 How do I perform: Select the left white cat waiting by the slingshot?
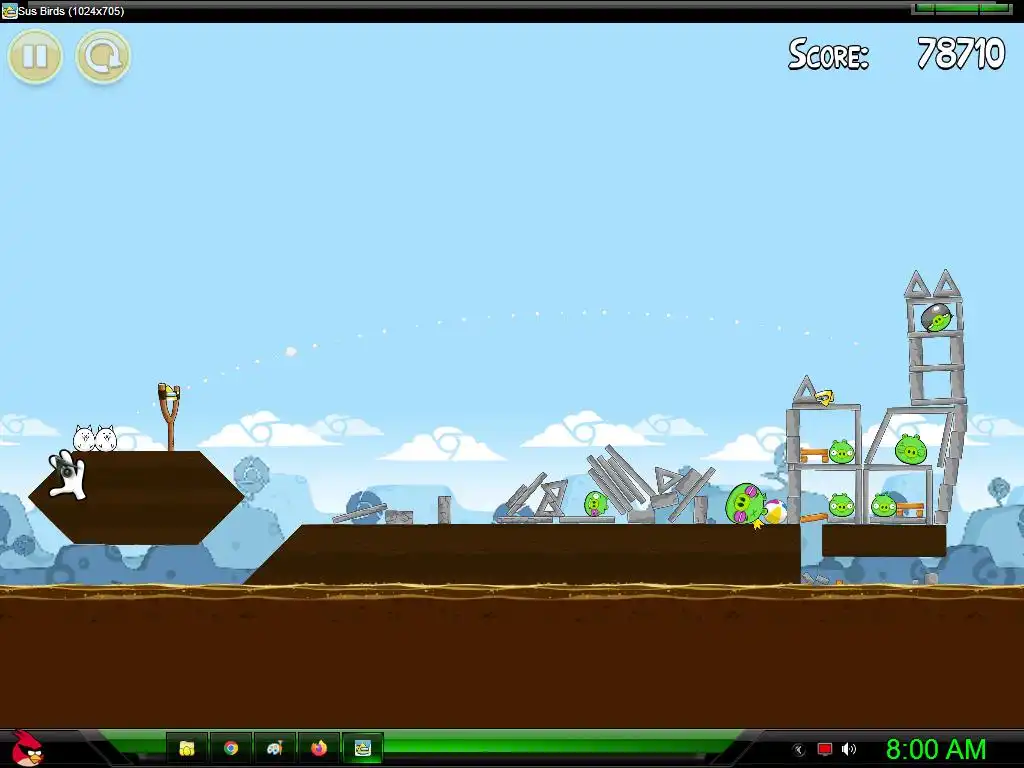click(84, 438)
